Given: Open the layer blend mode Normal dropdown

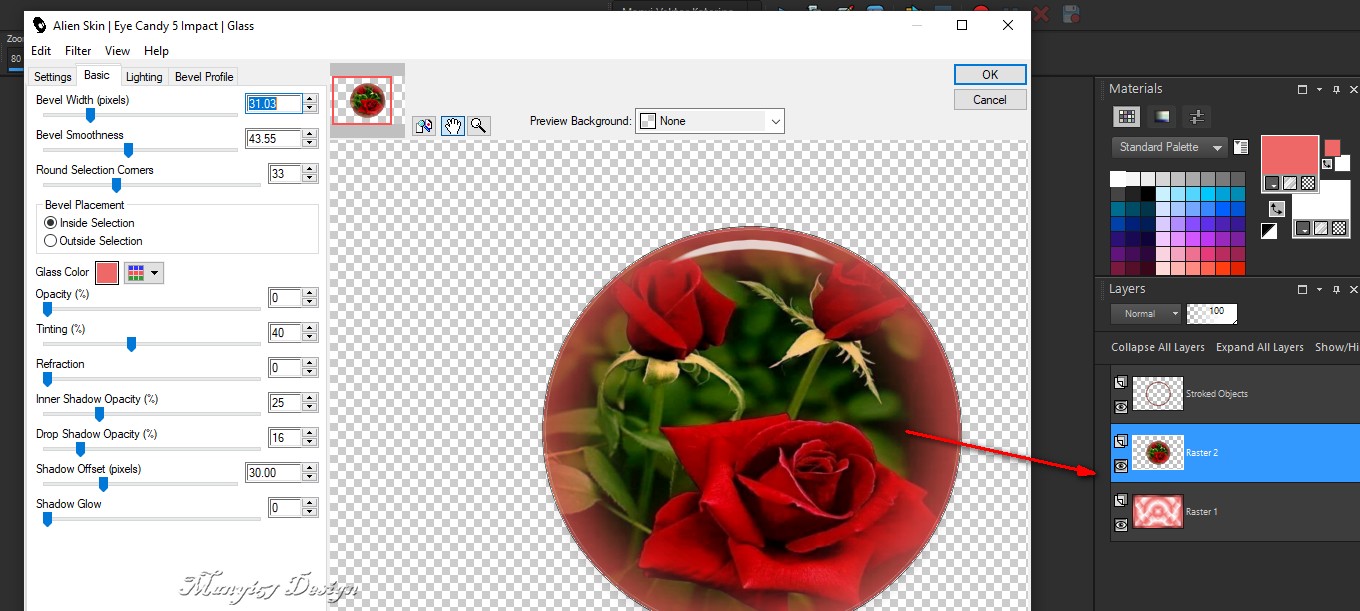Looking at the screenshot, I should [x=1146, y=313].
